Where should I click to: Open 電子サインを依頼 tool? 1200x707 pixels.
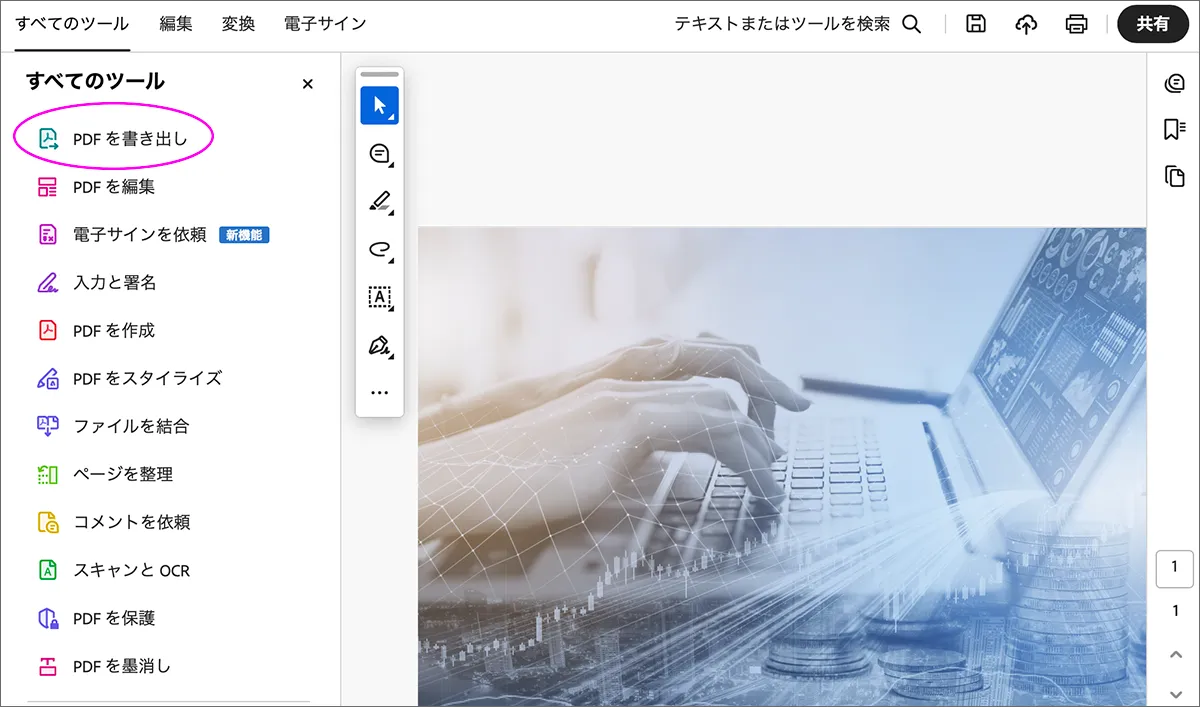(x=122, y=235)
